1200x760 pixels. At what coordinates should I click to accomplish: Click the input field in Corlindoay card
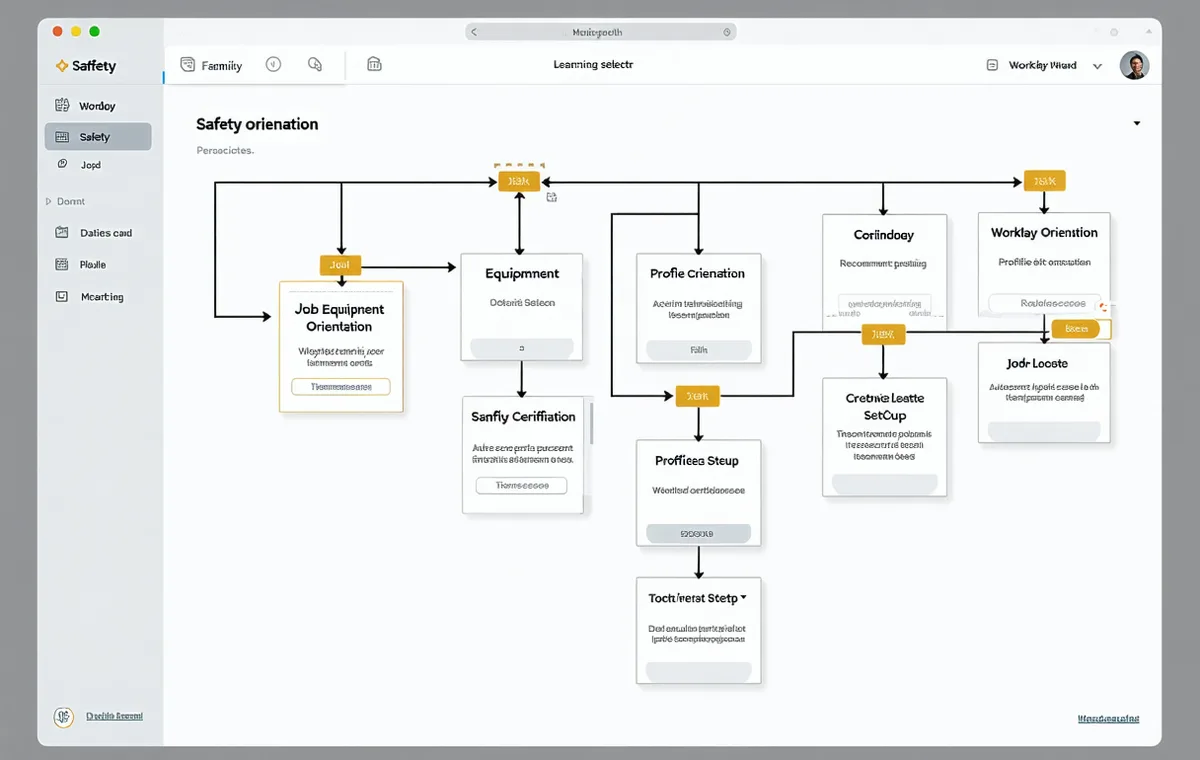(884, 303)
